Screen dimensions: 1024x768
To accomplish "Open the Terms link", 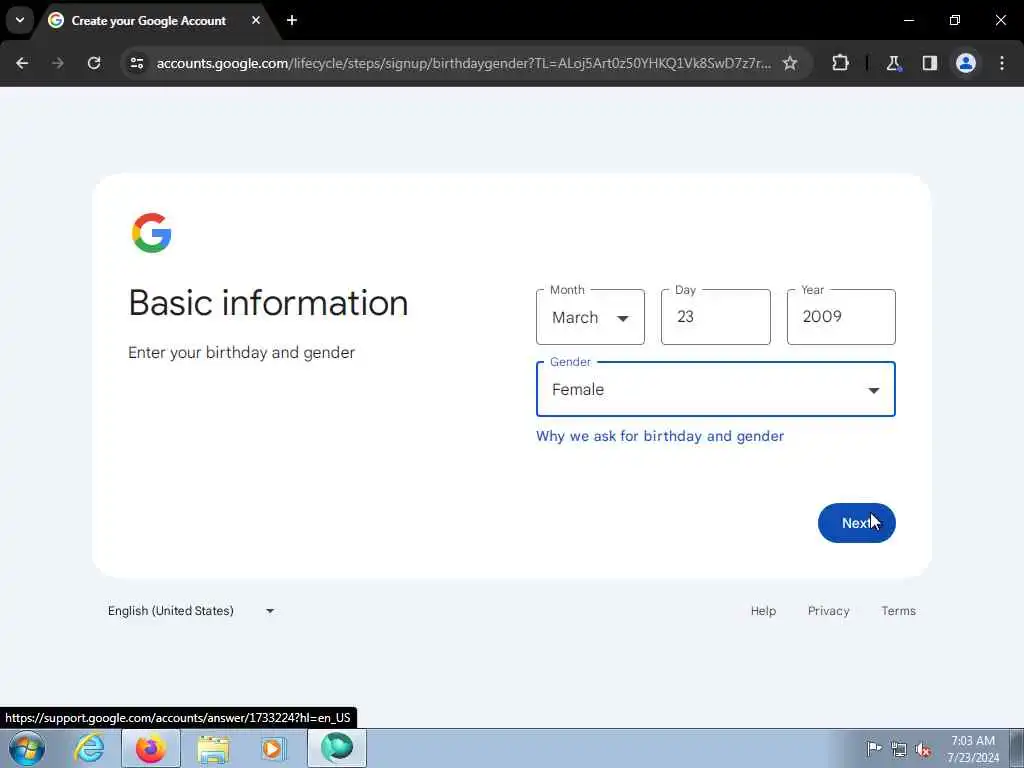I will point(898,611).
